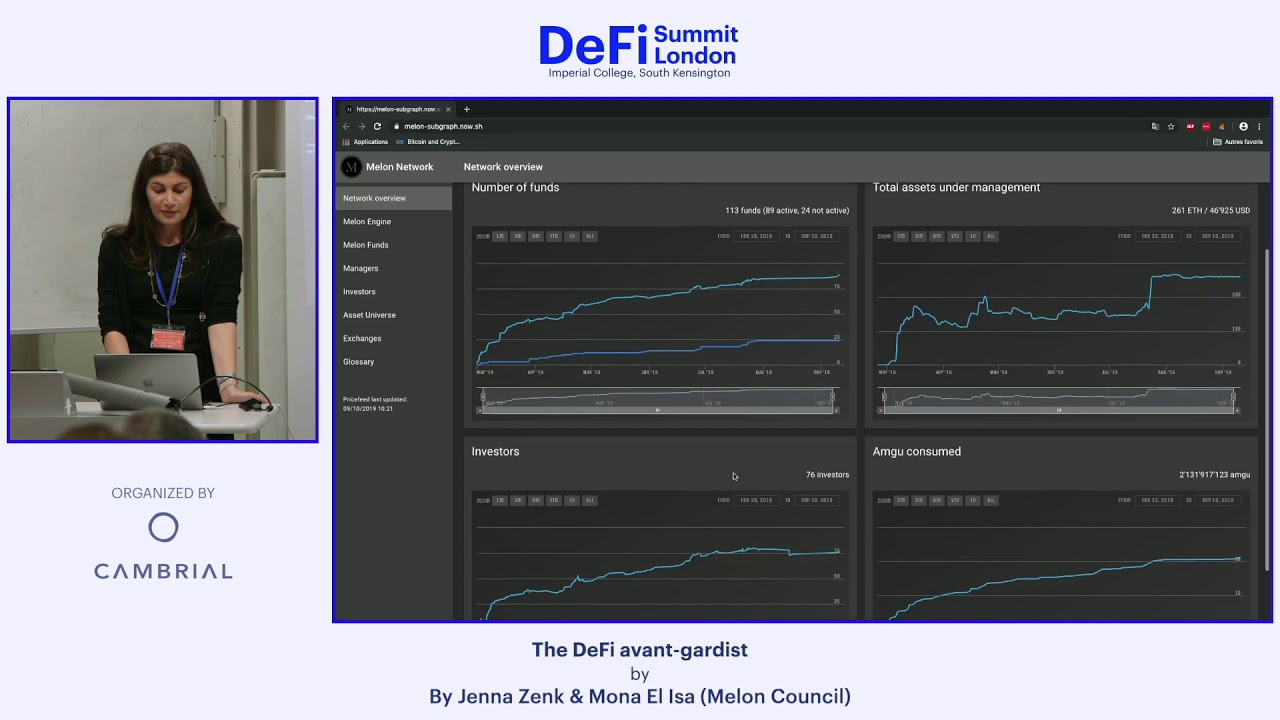Image resolution: width=1280 pixels, height=720 pixels.
Task: Set Total assets chart zoom to All
Action: (x=991, y=236)
